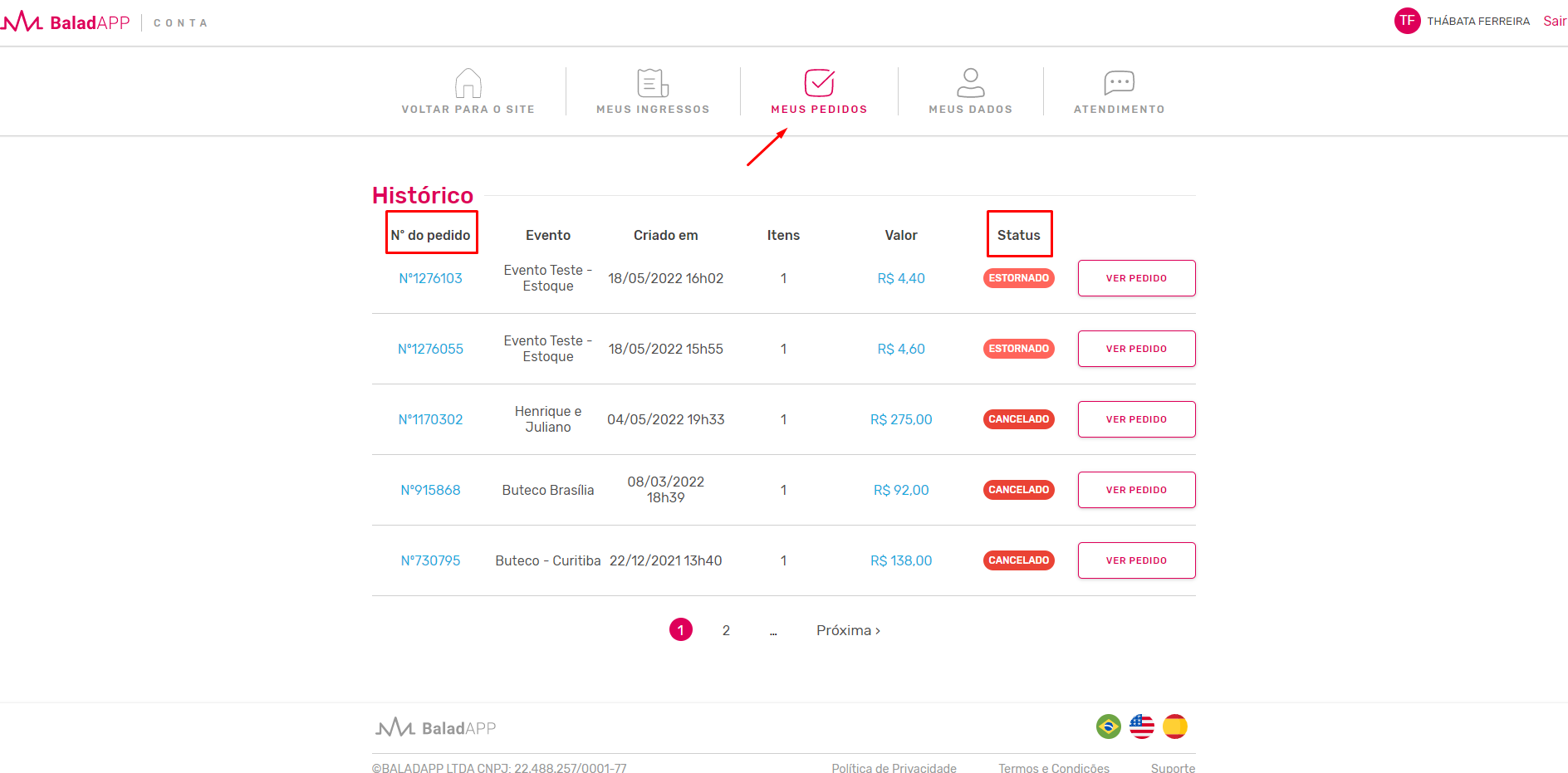
Task: Open order Nº1276103
Action: pos(430,278)
